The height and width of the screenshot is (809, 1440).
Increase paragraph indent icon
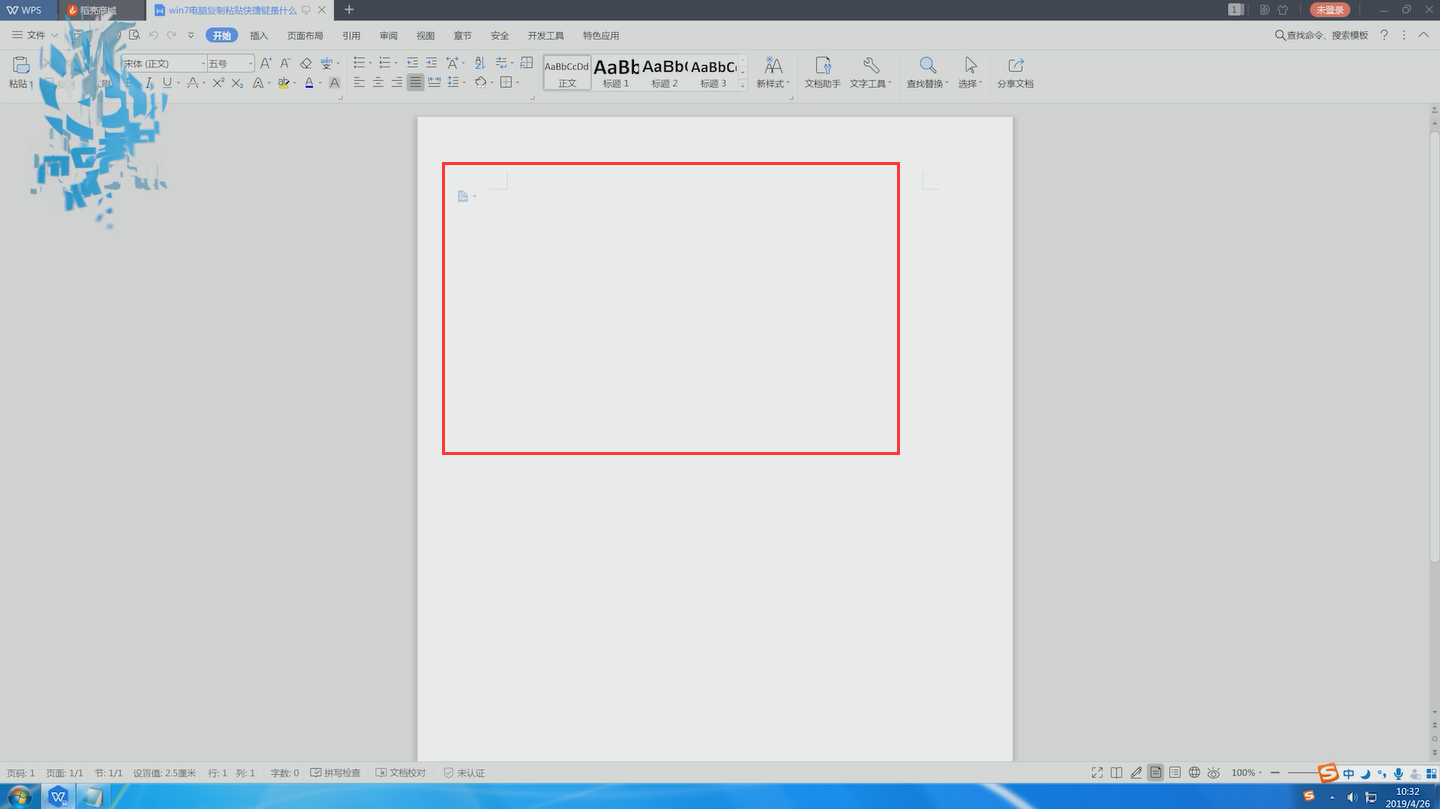[431, 63]
